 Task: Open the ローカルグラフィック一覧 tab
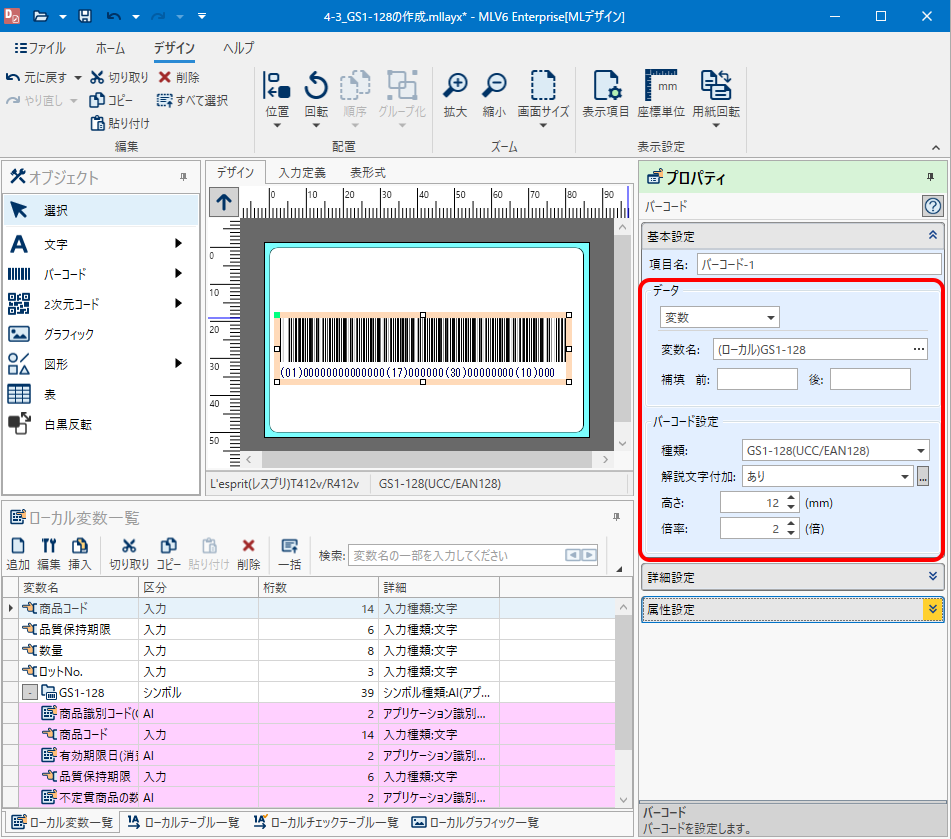[475, 823]
